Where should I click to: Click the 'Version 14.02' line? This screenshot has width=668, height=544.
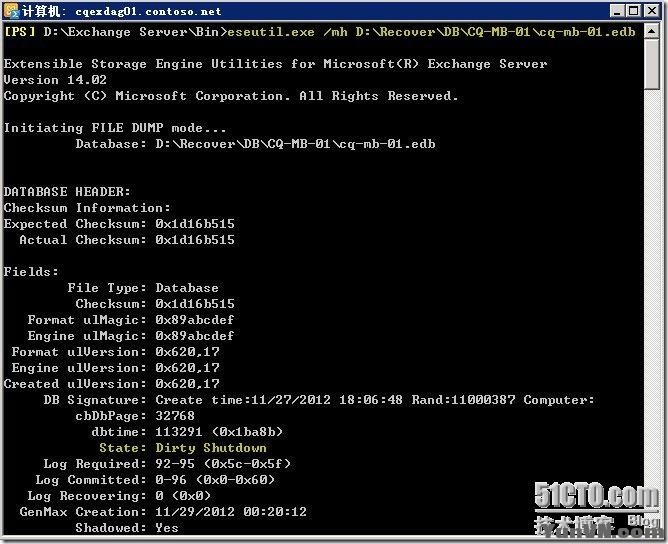click(55, 80)
